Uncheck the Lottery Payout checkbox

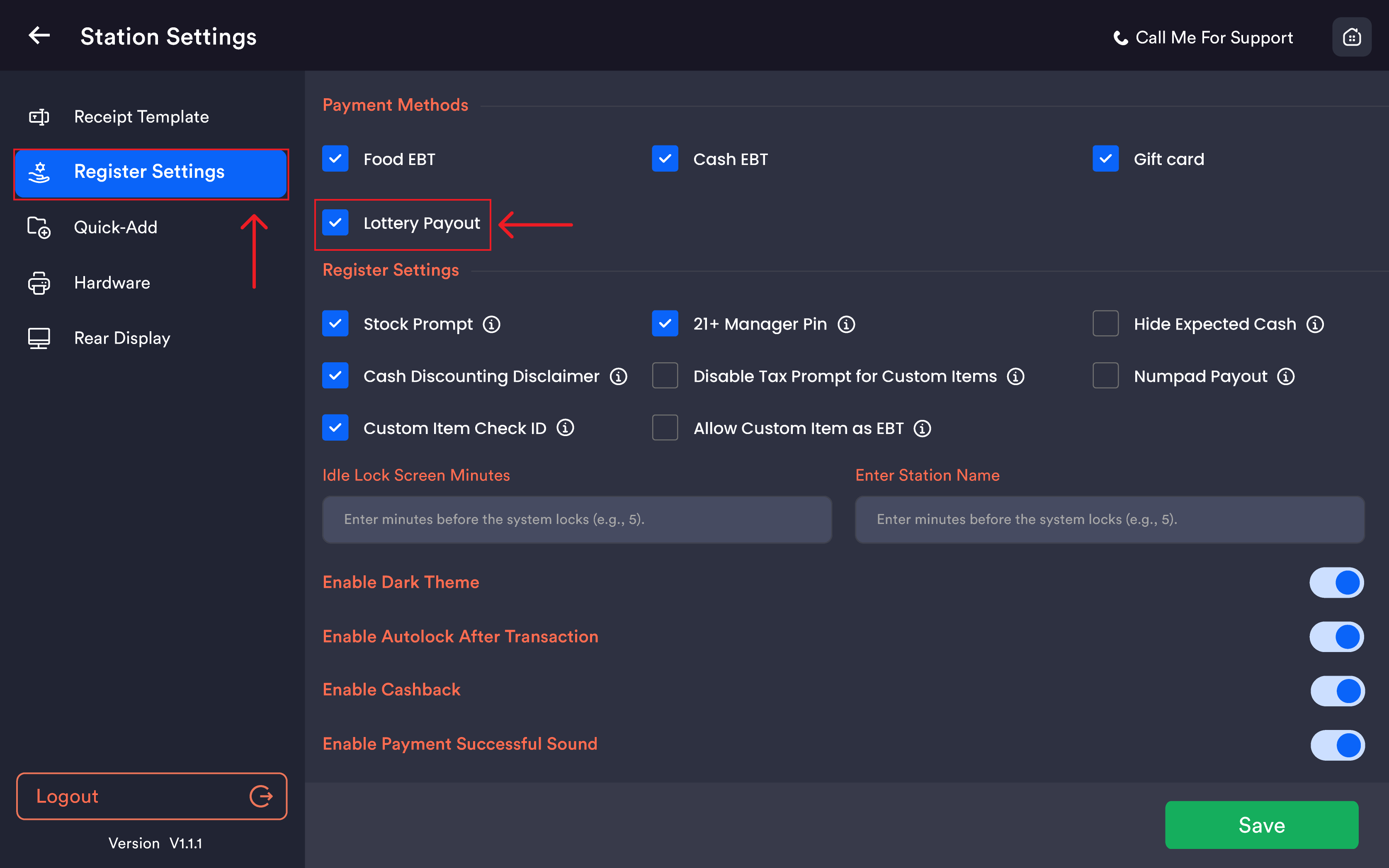pyautogui.click(x=335, y=223)
